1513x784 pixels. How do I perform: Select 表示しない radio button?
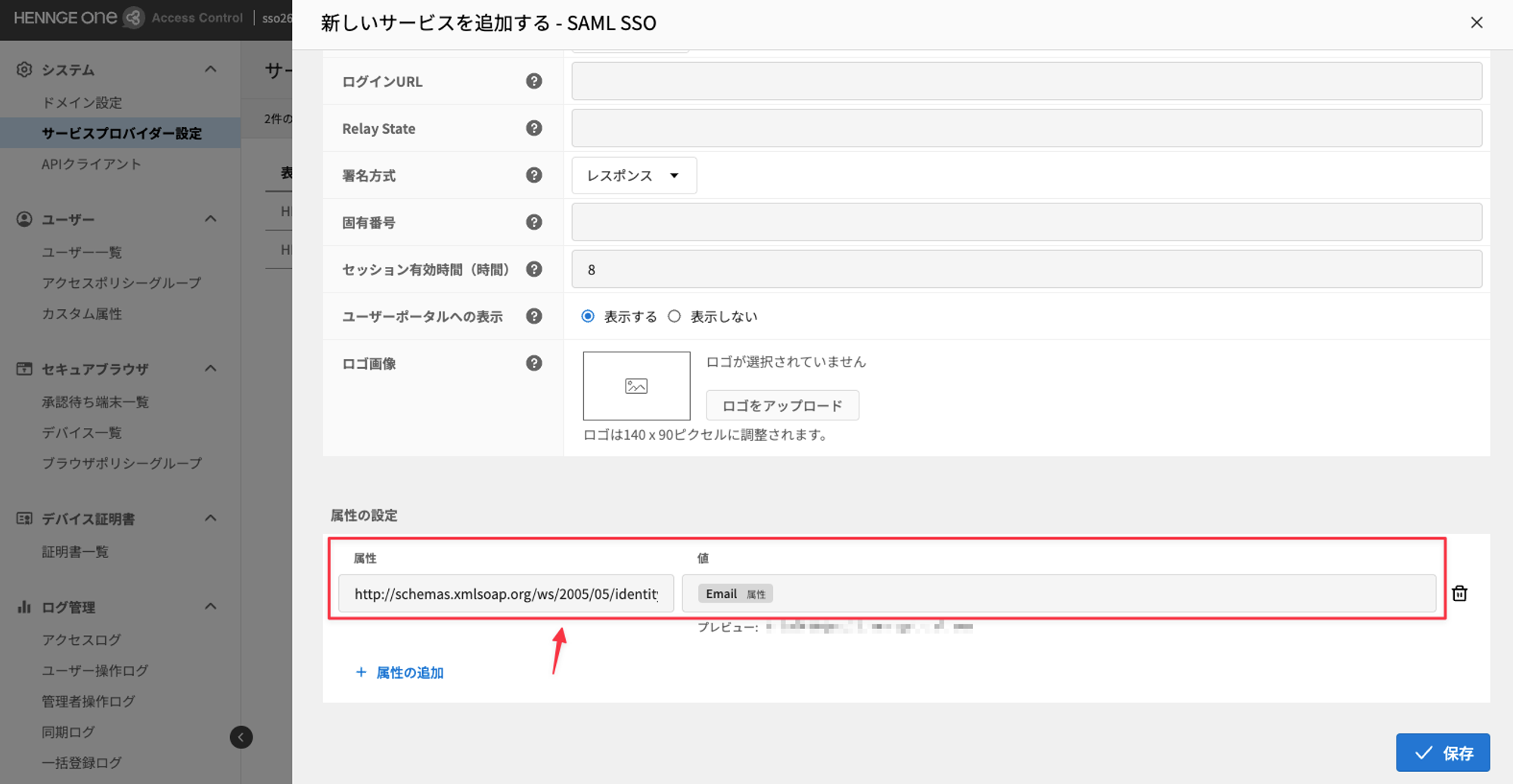674,316
